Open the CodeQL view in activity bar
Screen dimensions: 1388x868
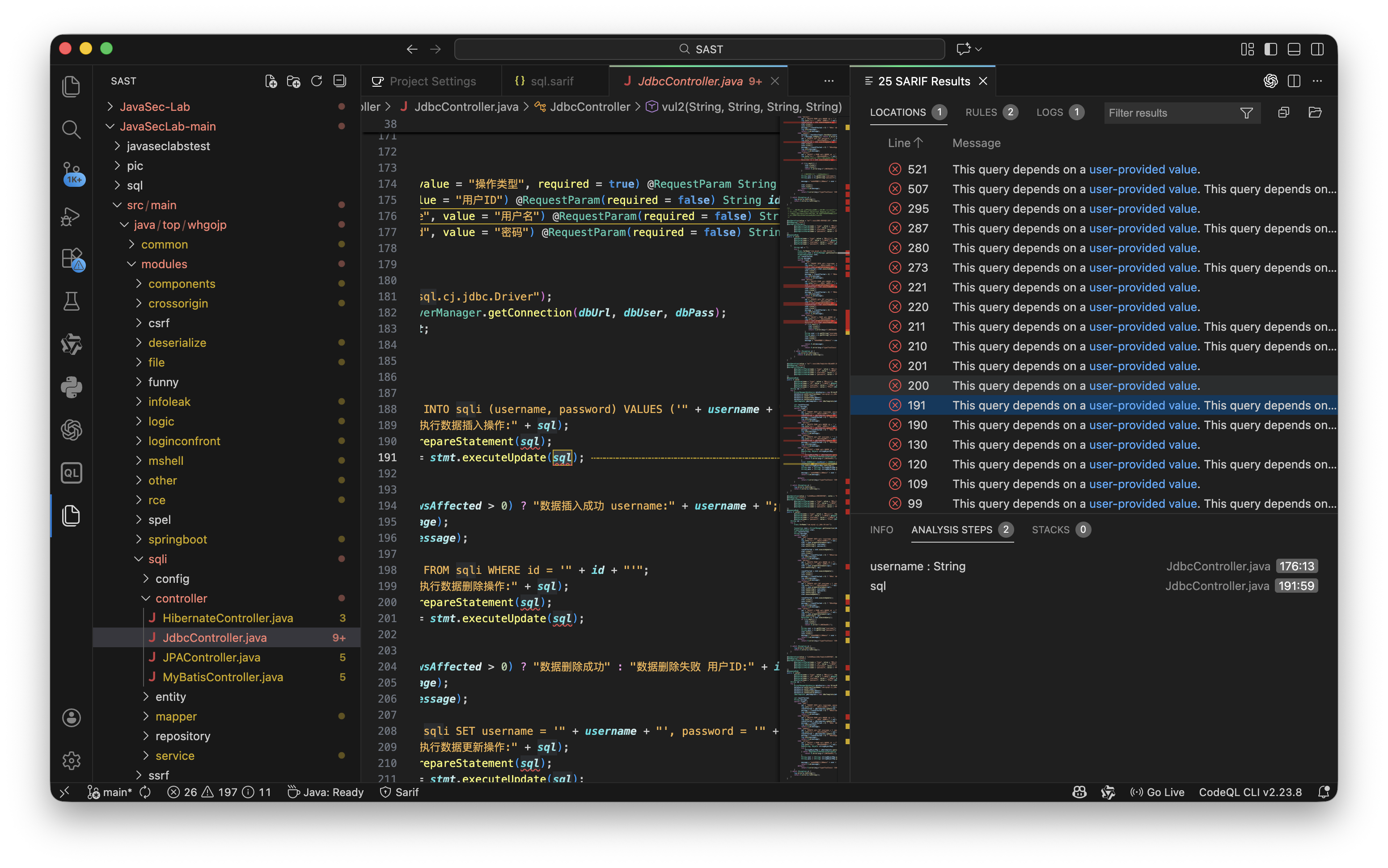tap(71, 473)
